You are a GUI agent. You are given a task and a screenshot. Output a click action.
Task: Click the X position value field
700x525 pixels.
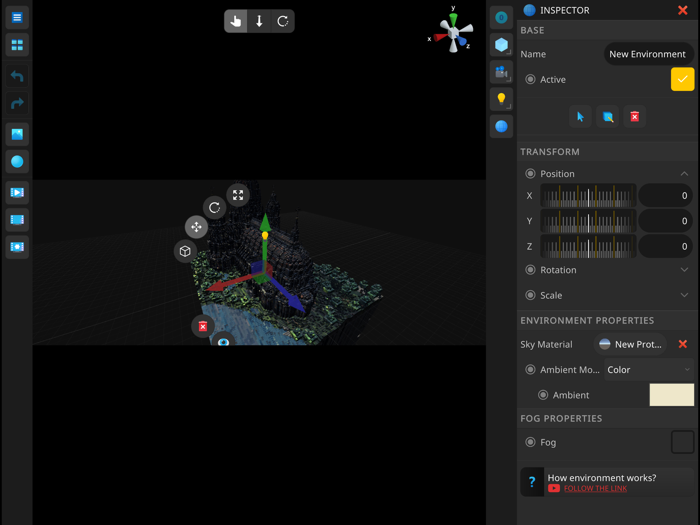666,196
